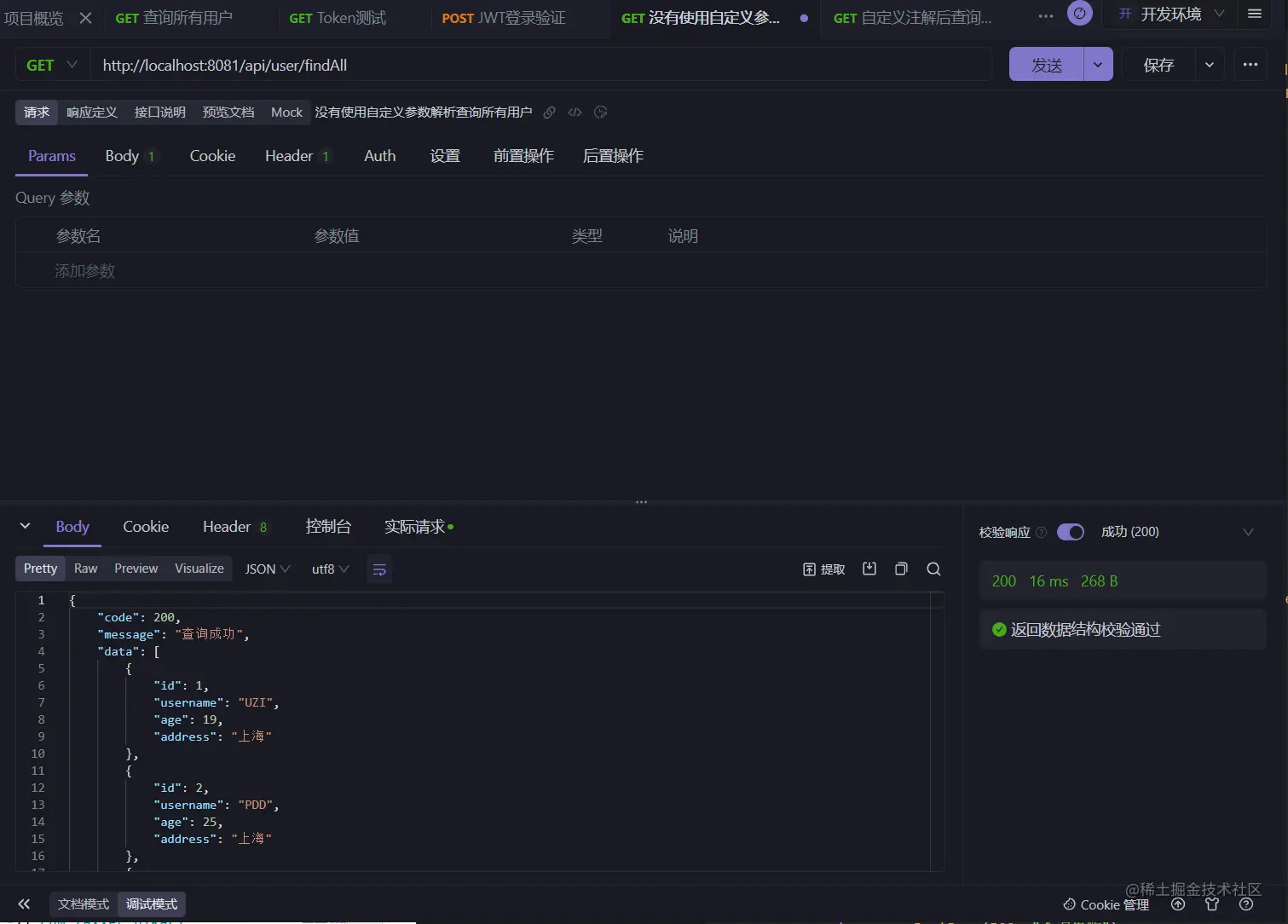Image resolution: width=1288 pixels, height=924 pixels.
Task: Click the wrap lines icon in response toolbar
Action: pyautogui.click(x=380, y=569)
